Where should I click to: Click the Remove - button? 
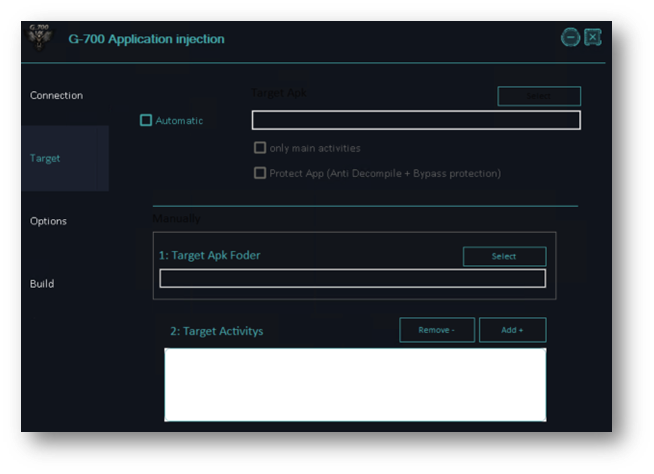[437, 330]
